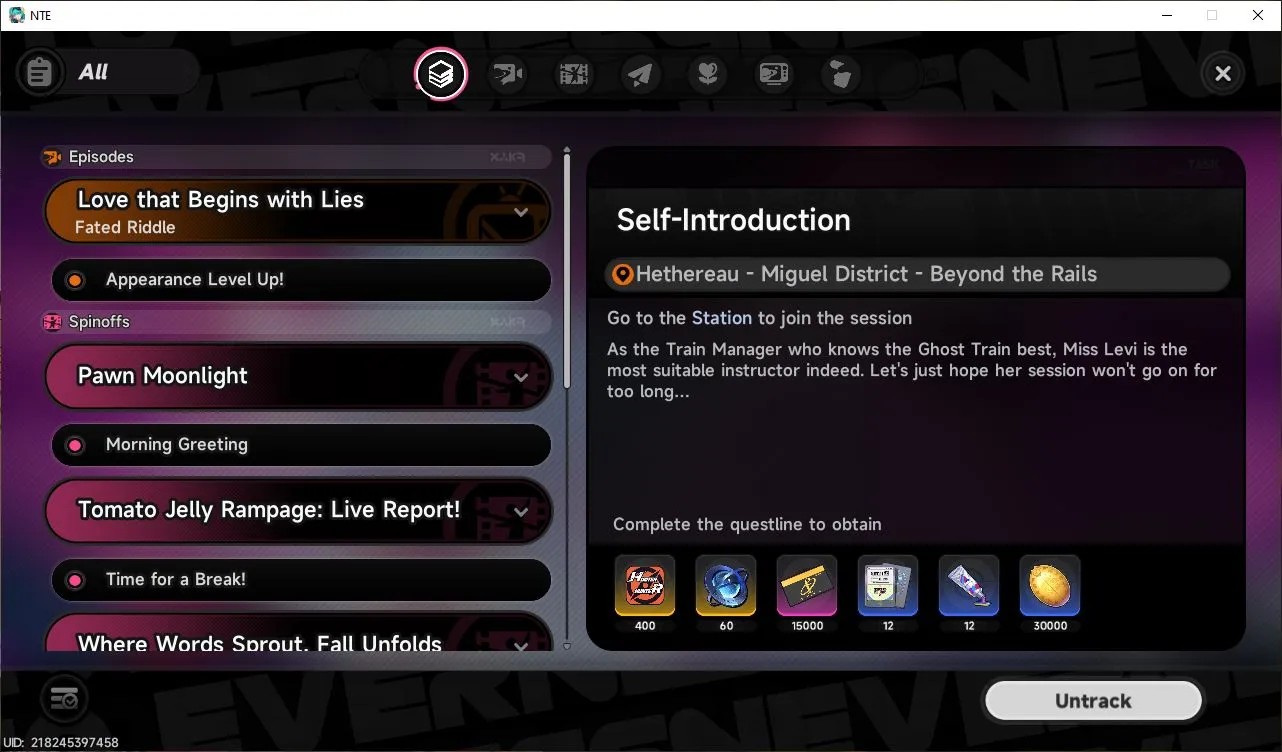The image size is (1282, 752).
Task: Collapse the Pawn Moonlight chevron
Action: pos(520,377)
